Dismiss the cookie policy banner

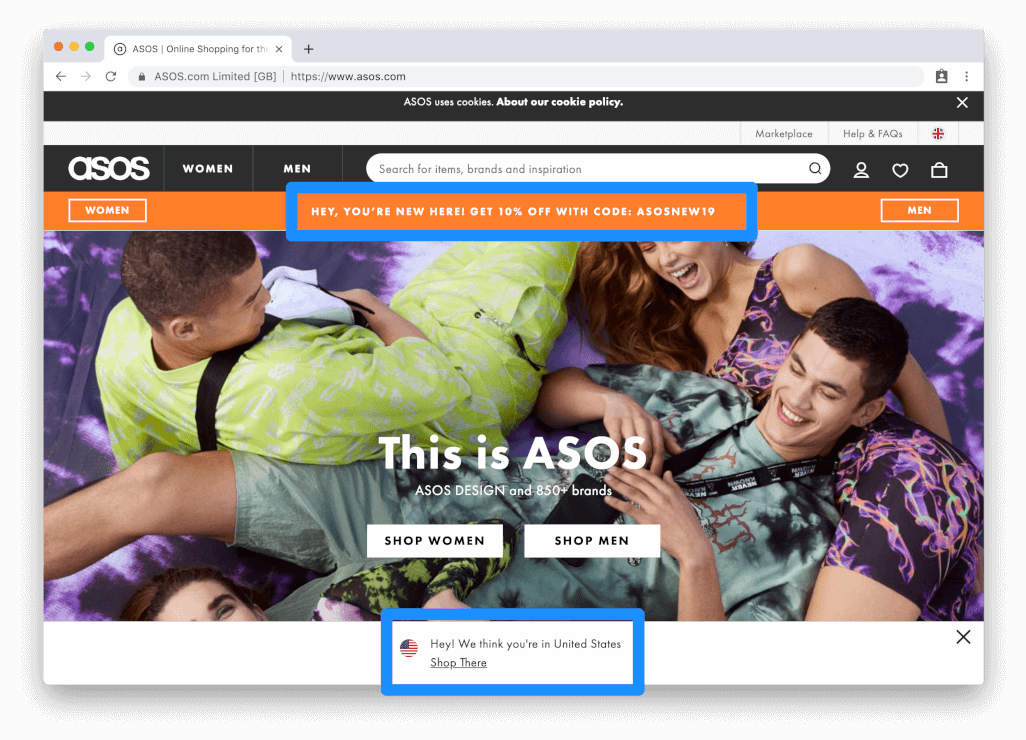[x=962, y=103]
